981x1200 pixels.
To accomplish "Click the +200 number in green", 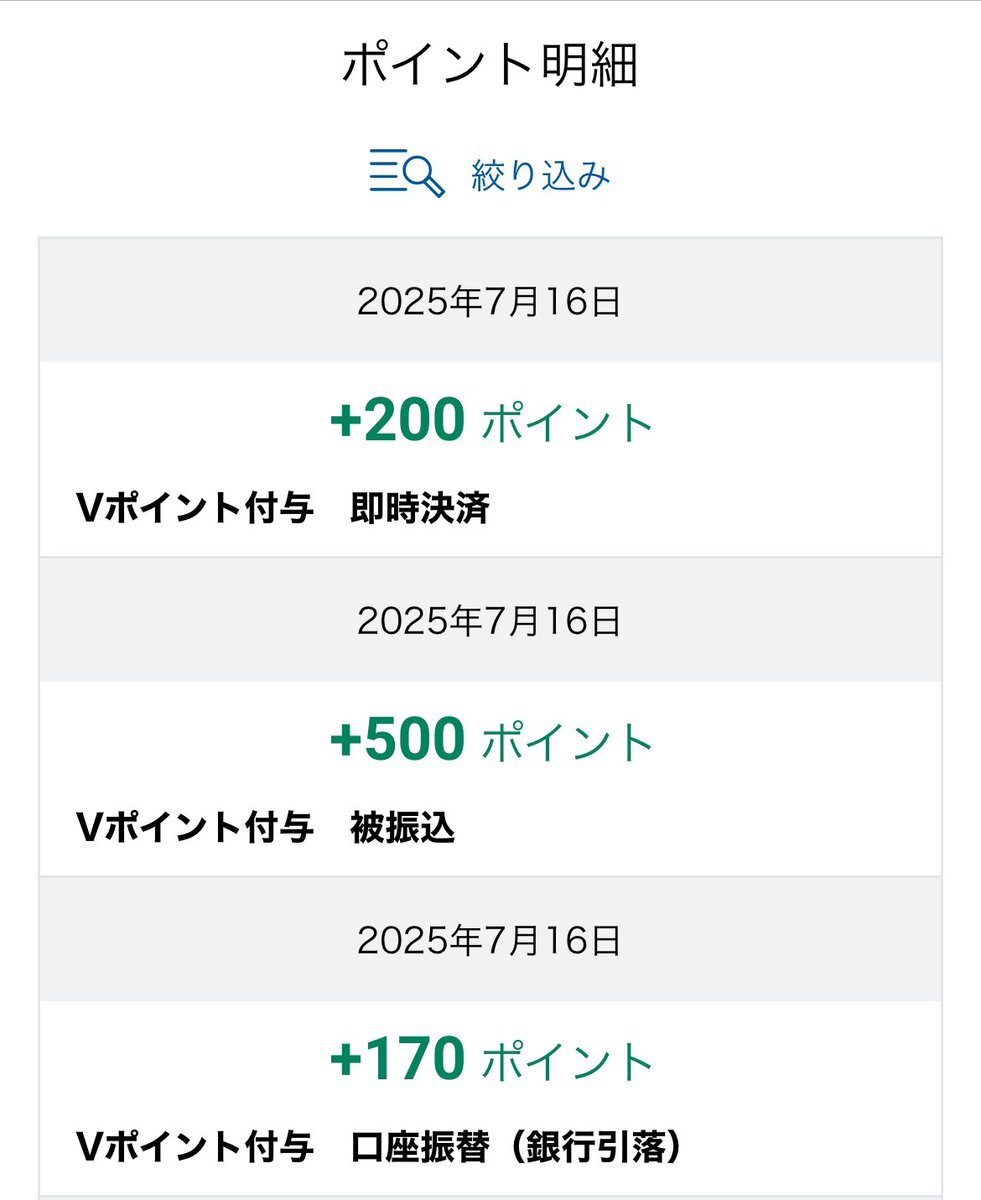I will coord(397,421).
